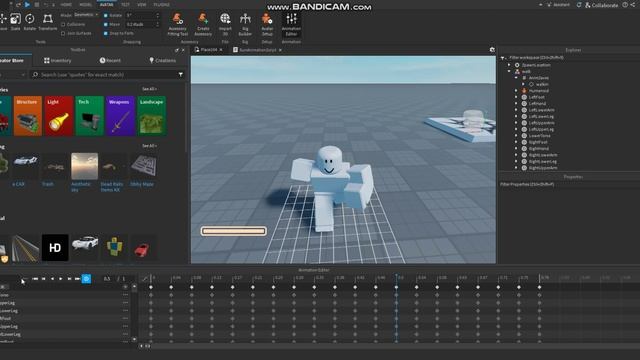Open the HD asset thumbnail
Screen dimensions: 640x360
click(x=55, y=247)
